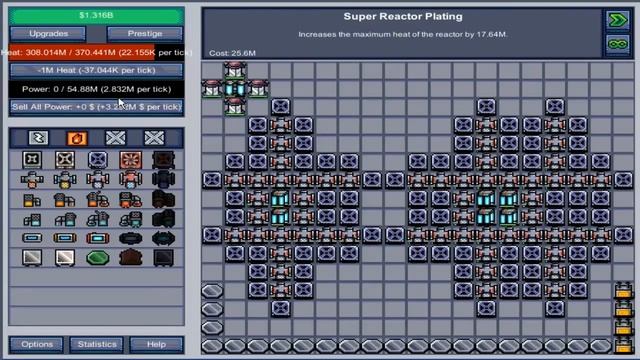Select the orange flame heat components tab
This screenshot has height=360, width=640.
(x=77, y=138)
